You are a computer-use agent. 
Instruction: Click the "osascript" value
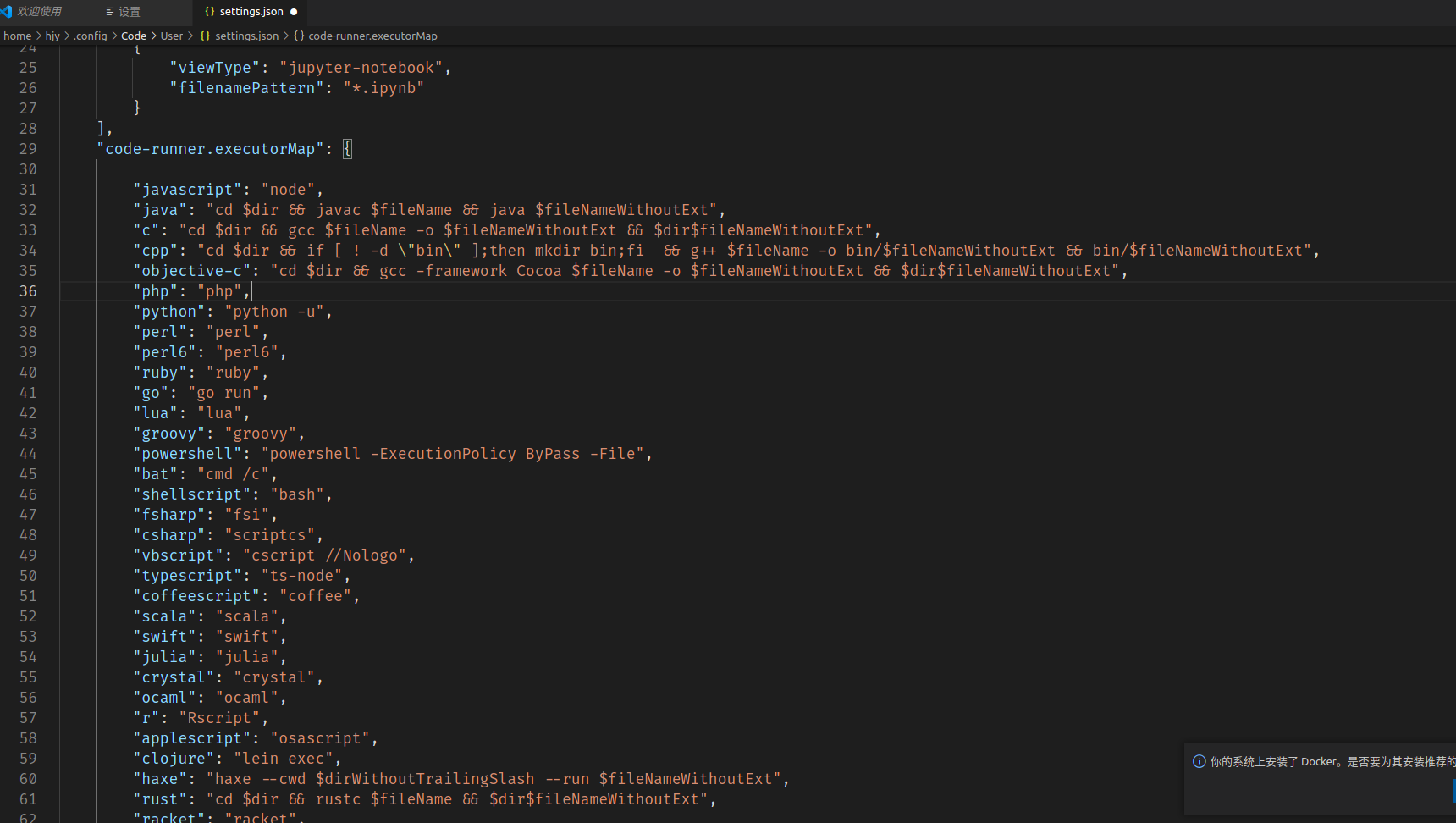coord(320,738)
